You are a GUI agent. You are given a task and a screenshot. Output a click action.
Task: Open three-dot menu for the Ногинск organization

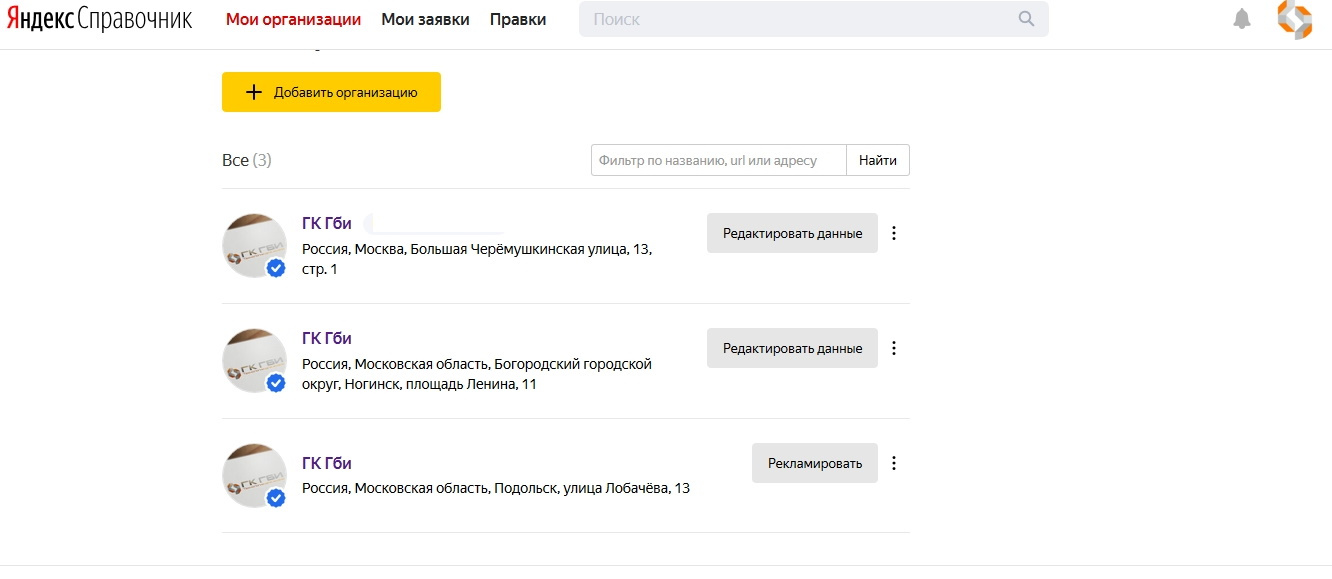pyautogui.click(x=894, y=348)
